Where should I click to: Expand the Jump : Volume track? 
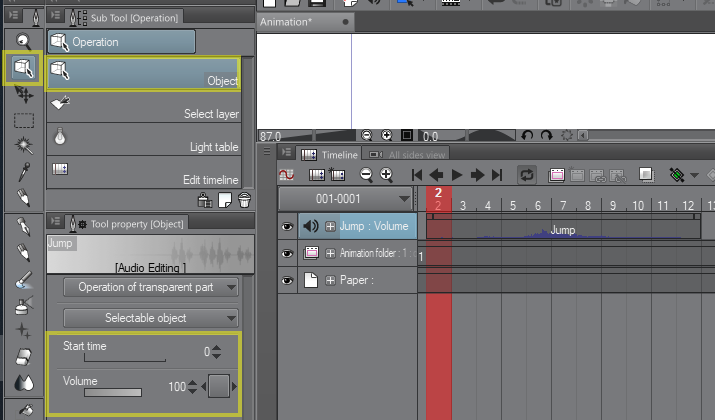330,227
